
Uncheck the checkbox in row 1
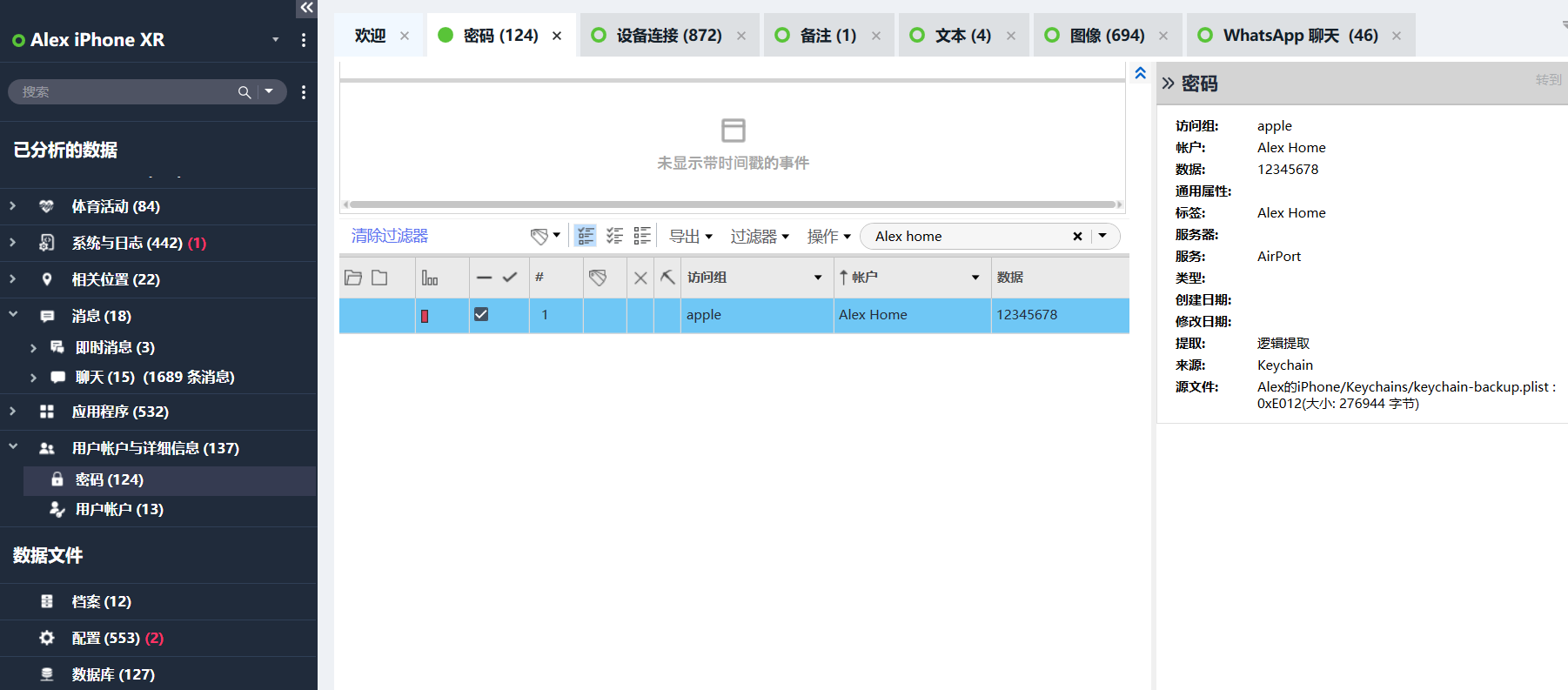[x=481, y=314]
